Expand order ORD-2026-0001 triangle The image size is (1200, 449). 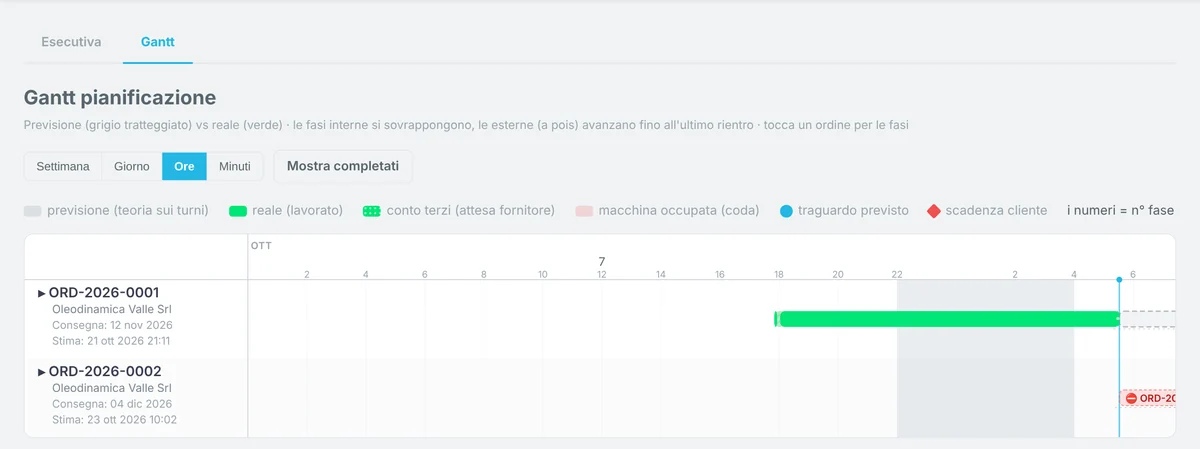(42, 293)
